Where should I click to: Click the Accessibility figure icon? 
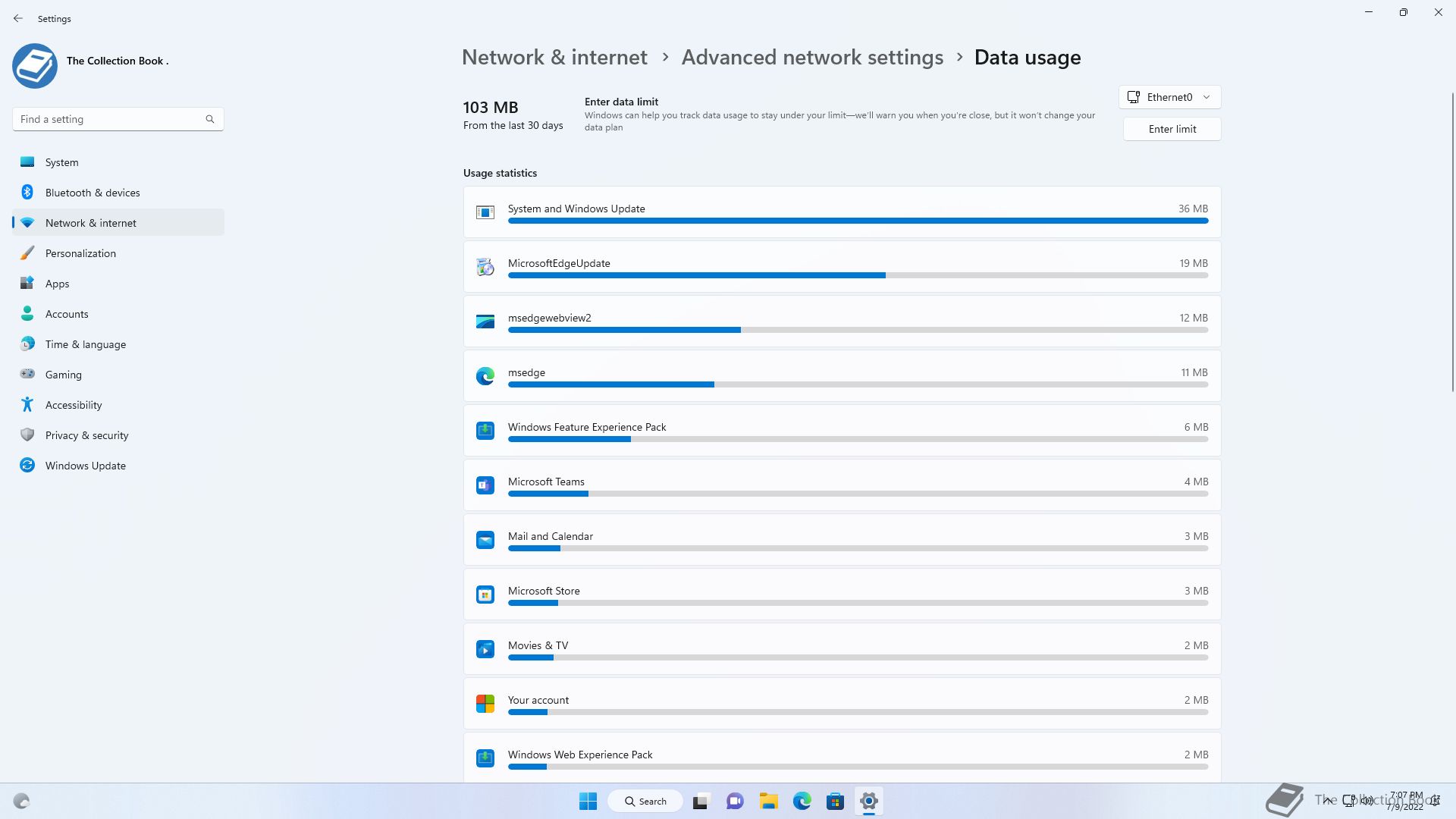click(x=27, y=405)
